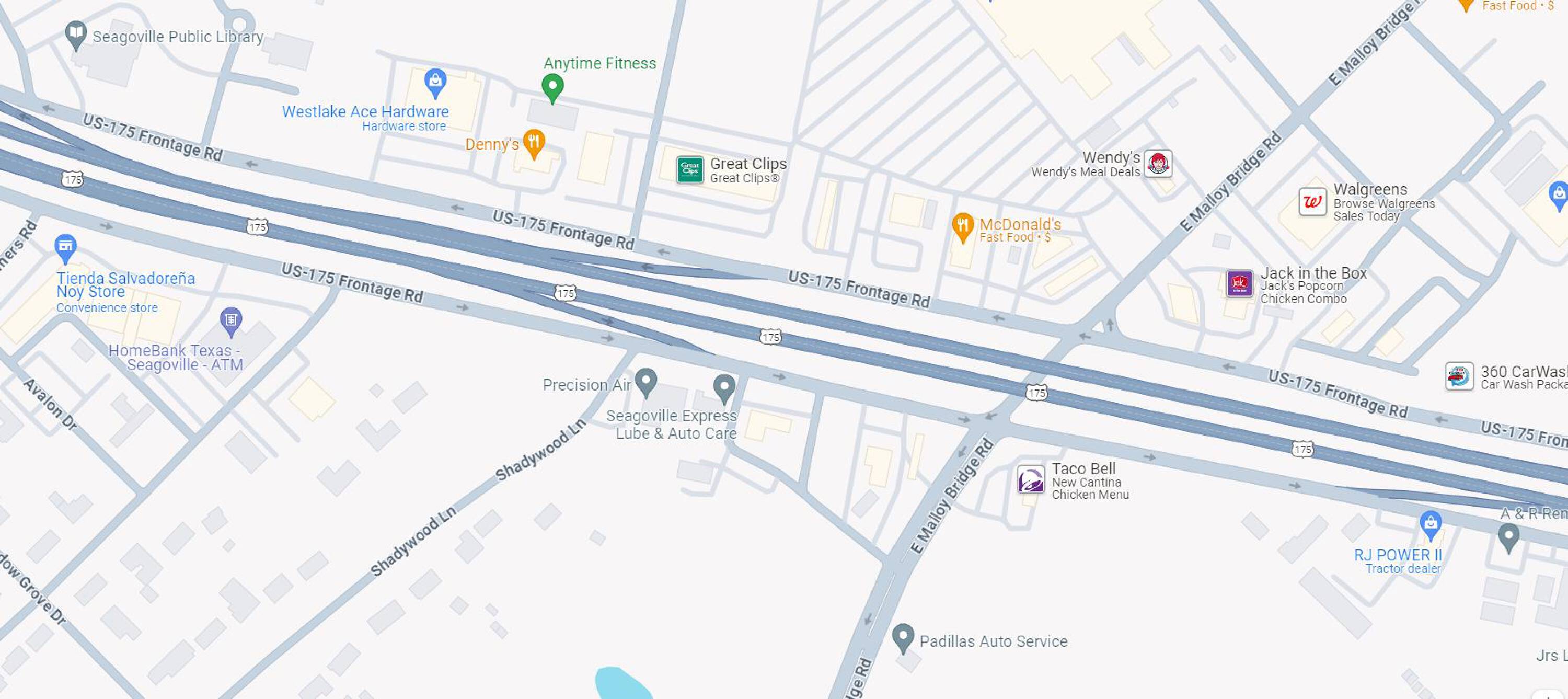Open the HomeBank Texas ATM pin
The width and height of the screenshot is (1568, 699).
(230, 322)
